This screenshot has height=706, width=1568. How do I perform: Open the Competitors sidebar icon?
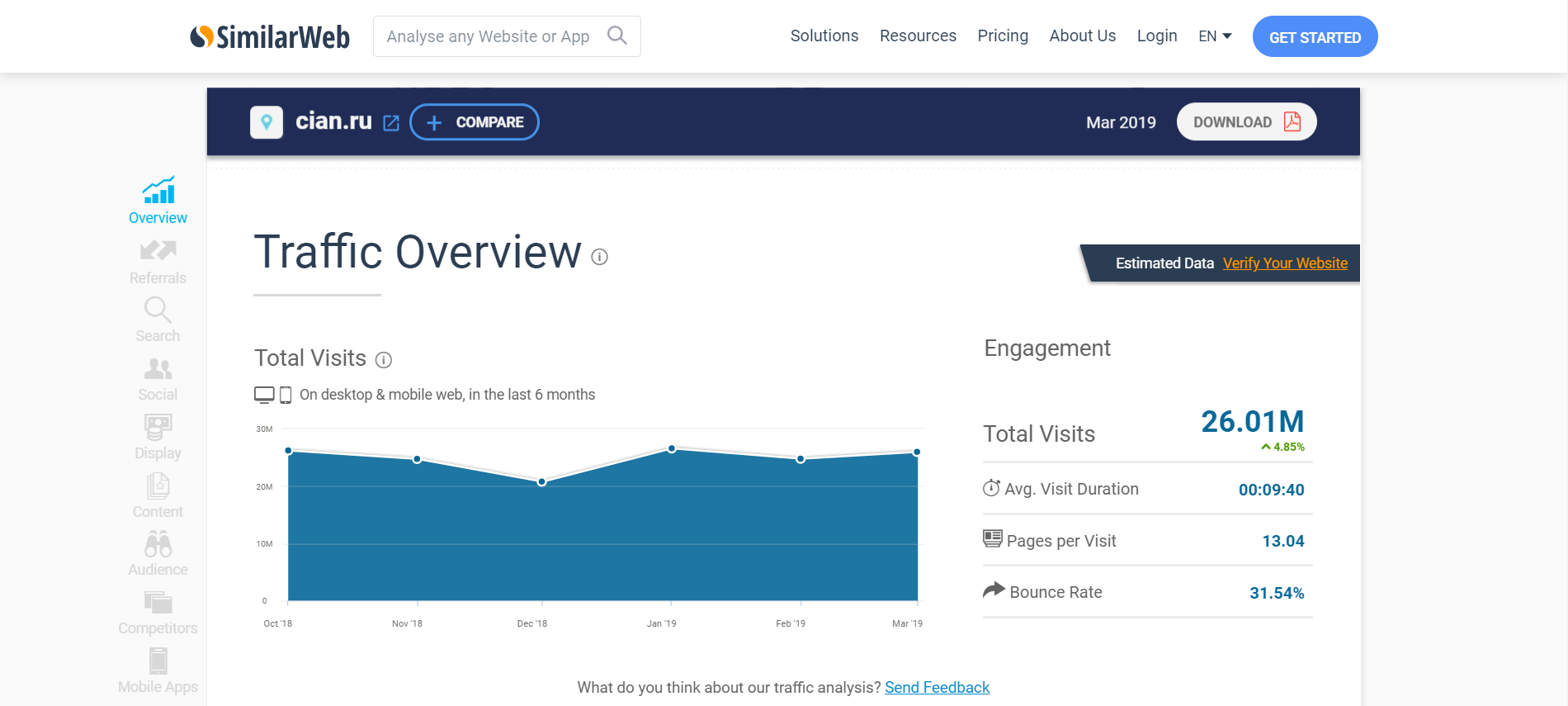158,602
